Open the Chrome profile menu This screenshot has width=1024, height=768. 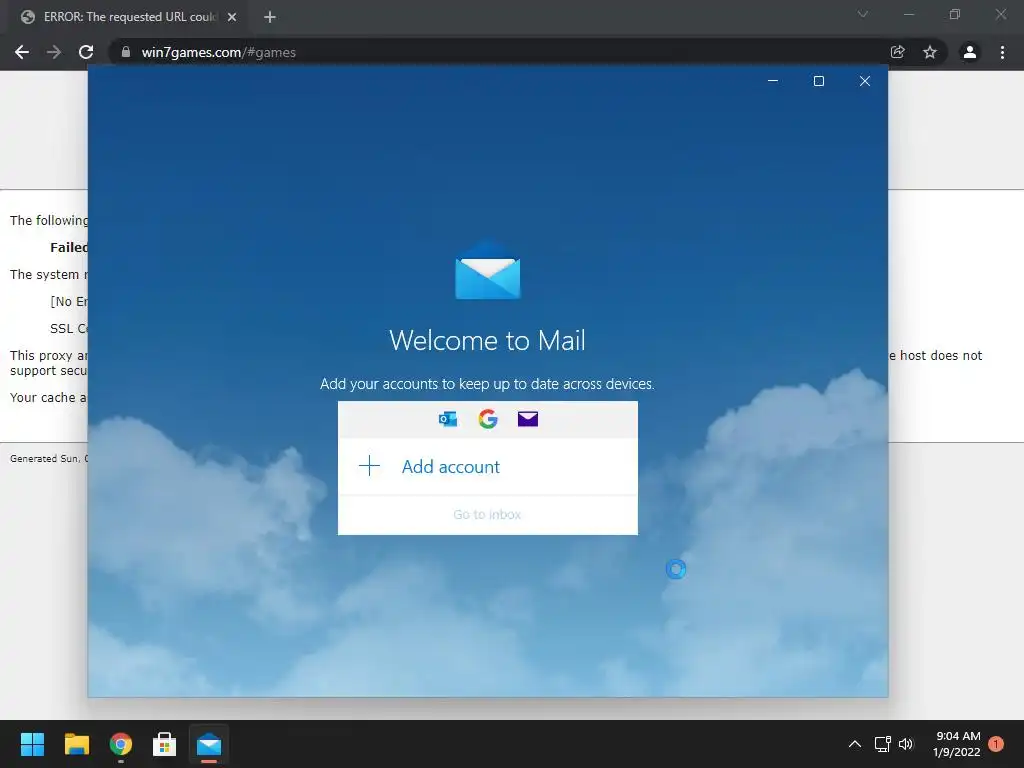point(970,52)
